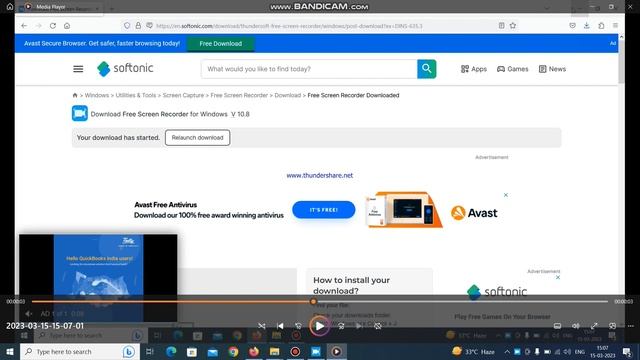Launch Google Chrome from the taskbar
The height and width of the screenshot is (360, 640).
coord(233,351)
